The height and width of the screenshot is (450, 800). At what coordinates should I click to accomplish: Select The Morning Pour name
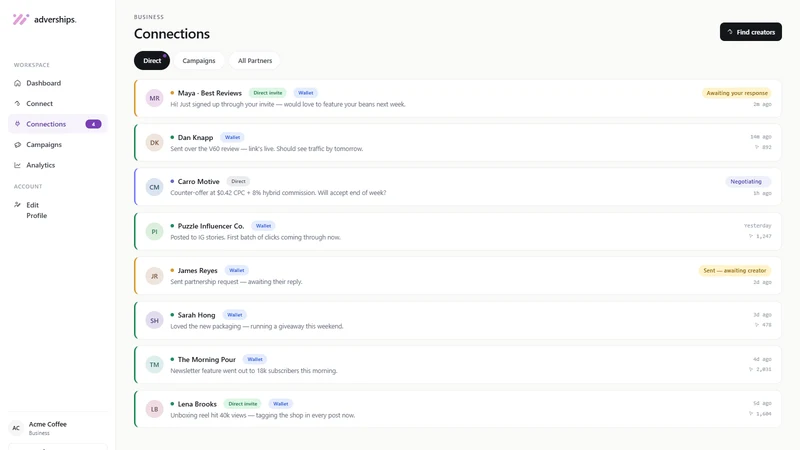pyautogui.click(x=207, y=359)
